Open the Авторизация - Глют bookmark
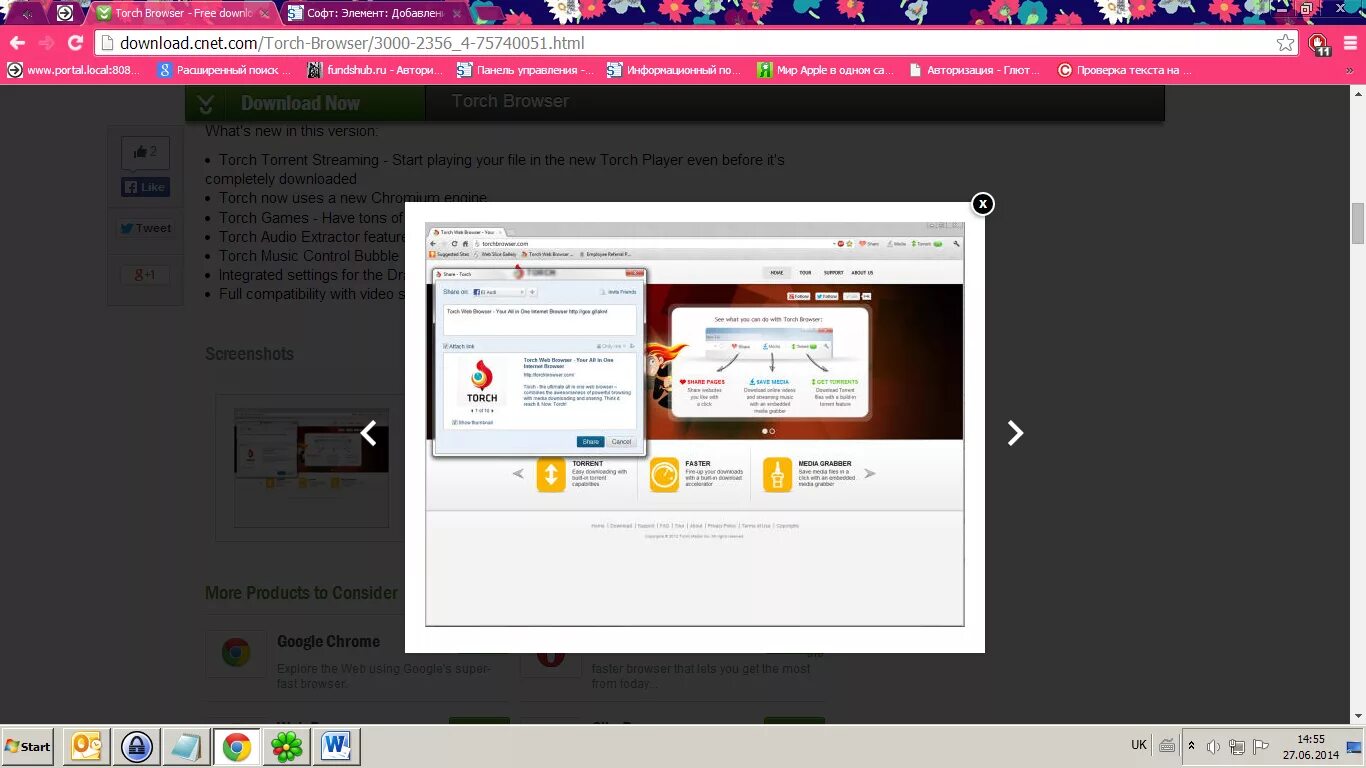The height and width of the screenshot is (768, 1366). pos(975,70)
